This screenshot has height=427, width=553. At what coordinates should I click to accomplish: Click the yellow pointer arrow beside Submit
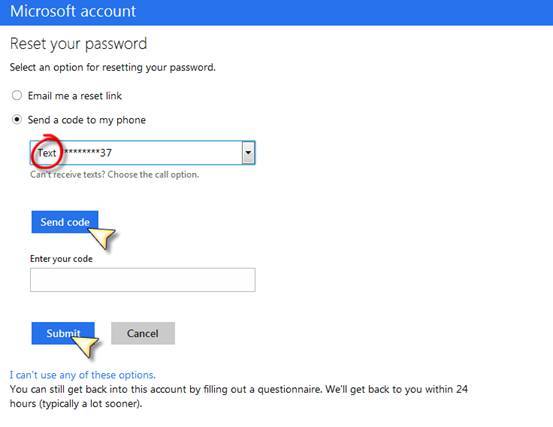coord(86,346)
